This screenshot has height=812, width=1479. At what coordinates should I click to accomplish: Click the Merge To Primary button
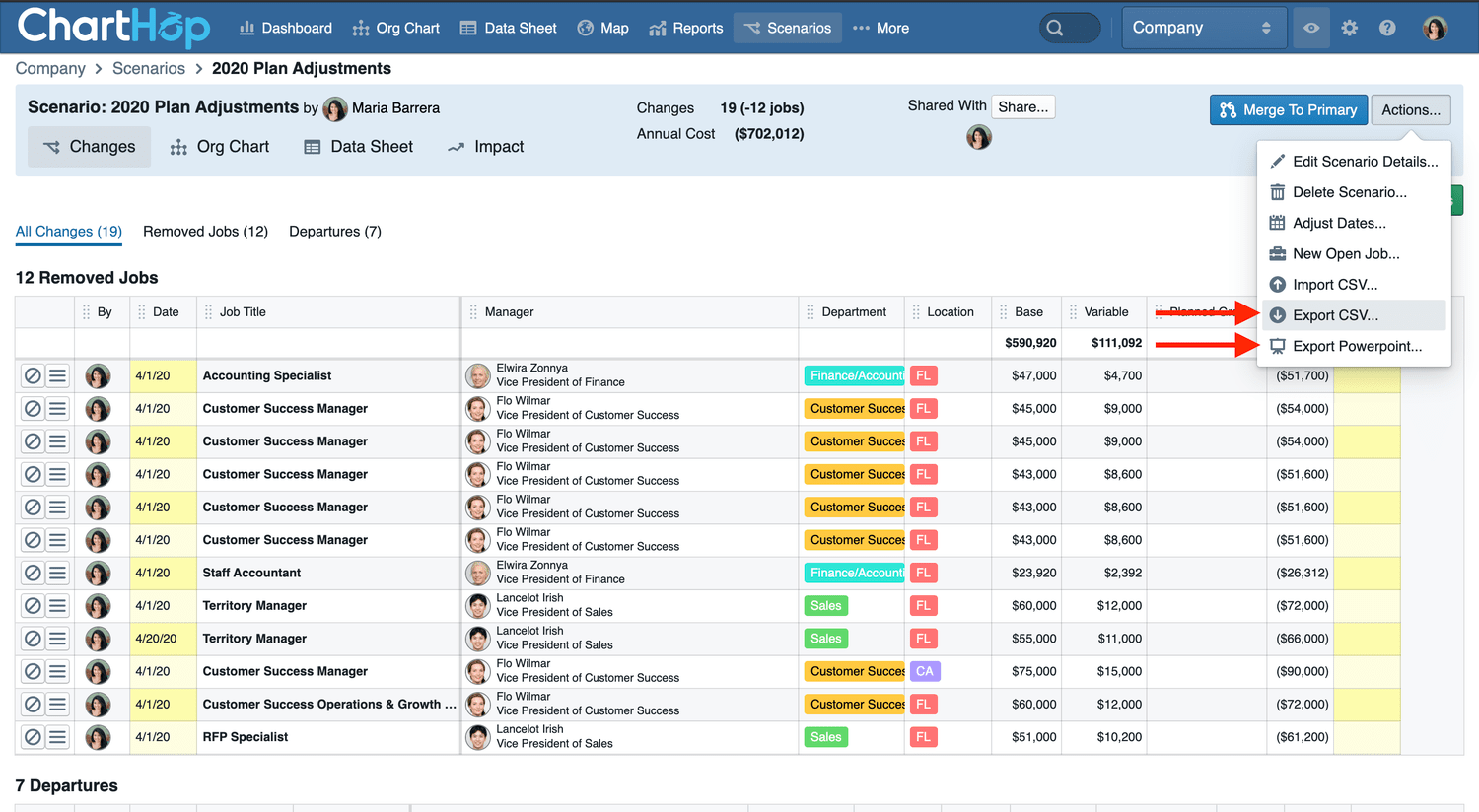pos(1288,109)
